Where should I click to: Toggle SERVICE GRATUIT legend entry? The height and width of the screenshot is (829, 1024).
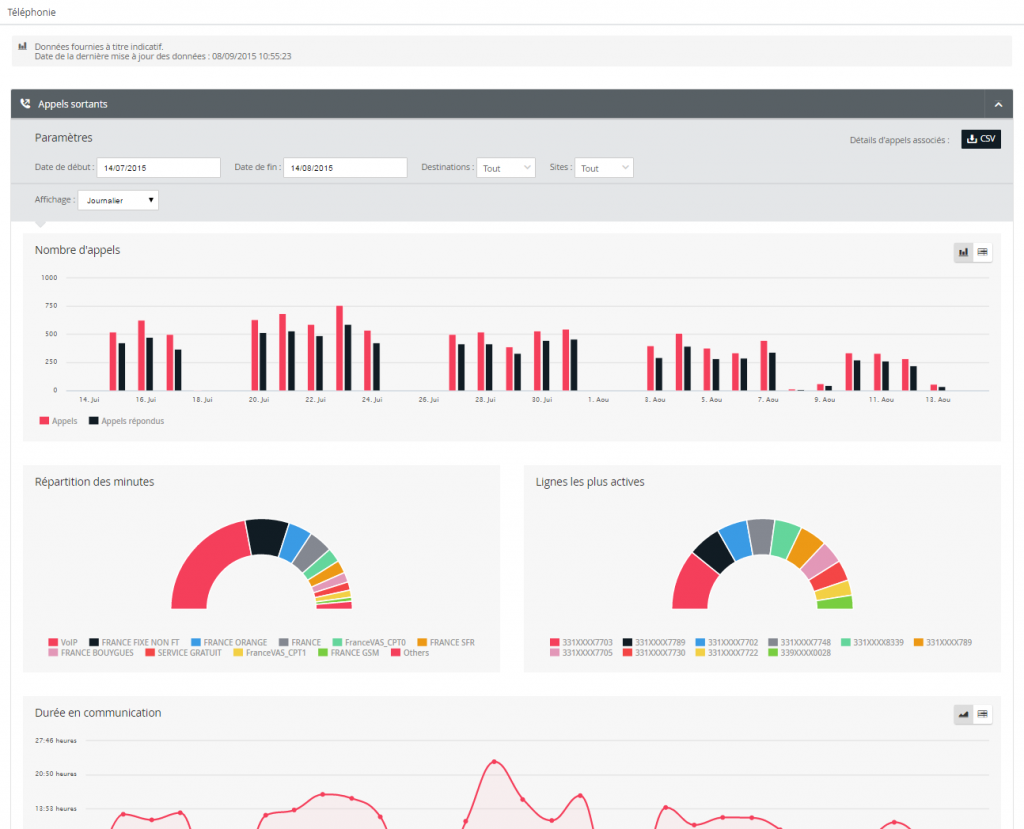184,653
